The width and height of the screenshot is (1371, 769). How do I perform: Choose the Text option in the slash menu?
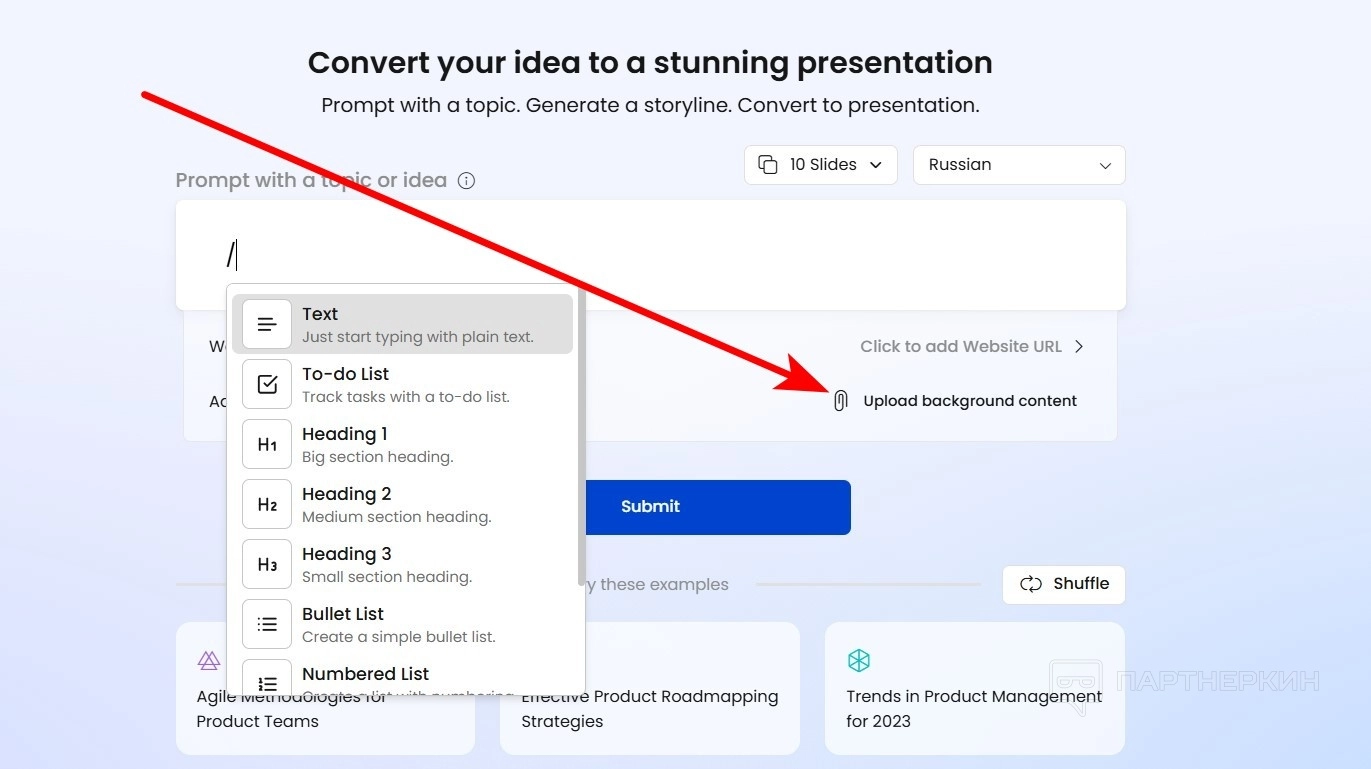click(x=402, y=324)
